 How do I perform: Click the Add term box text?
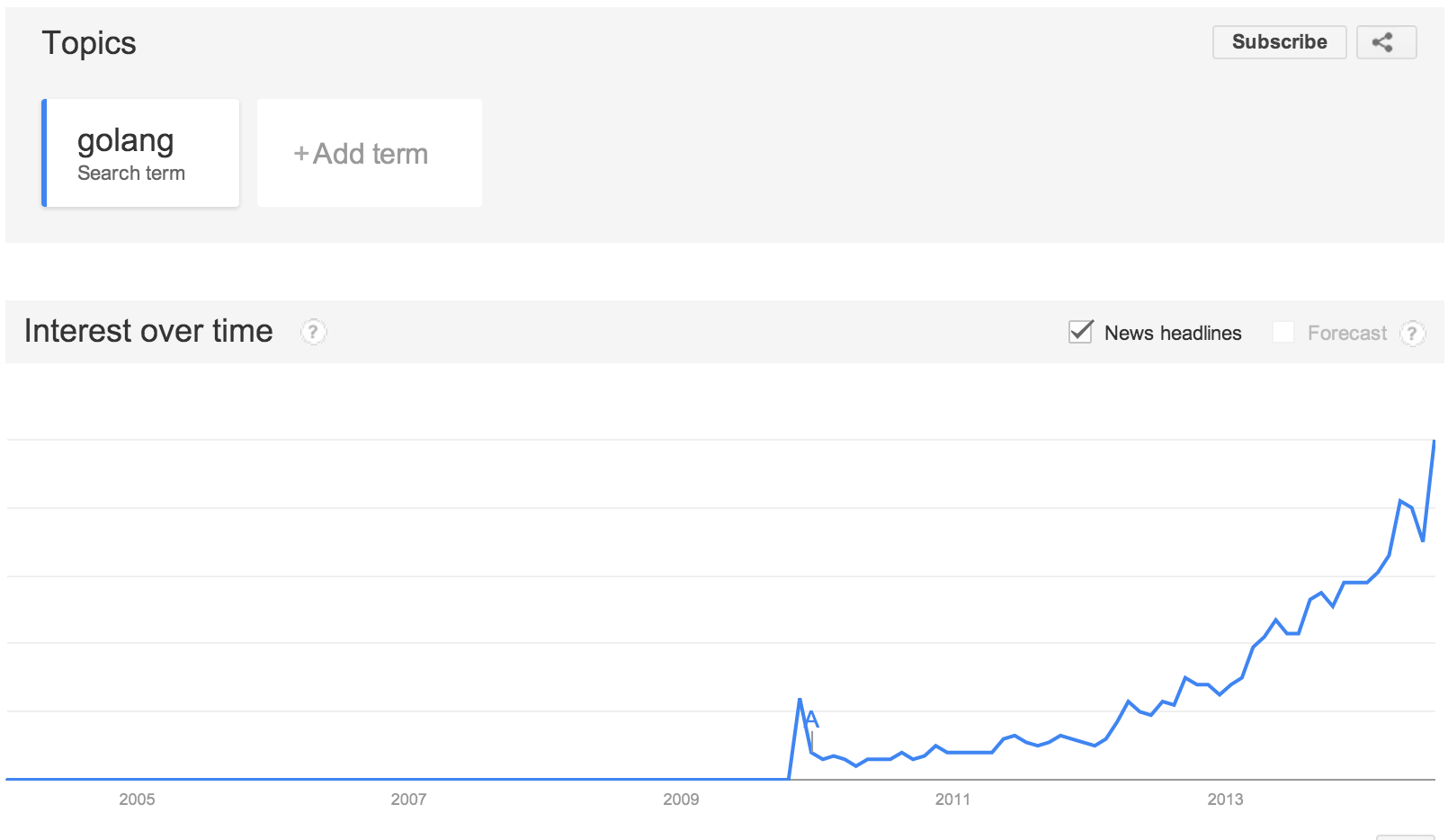tap(371, 154)
